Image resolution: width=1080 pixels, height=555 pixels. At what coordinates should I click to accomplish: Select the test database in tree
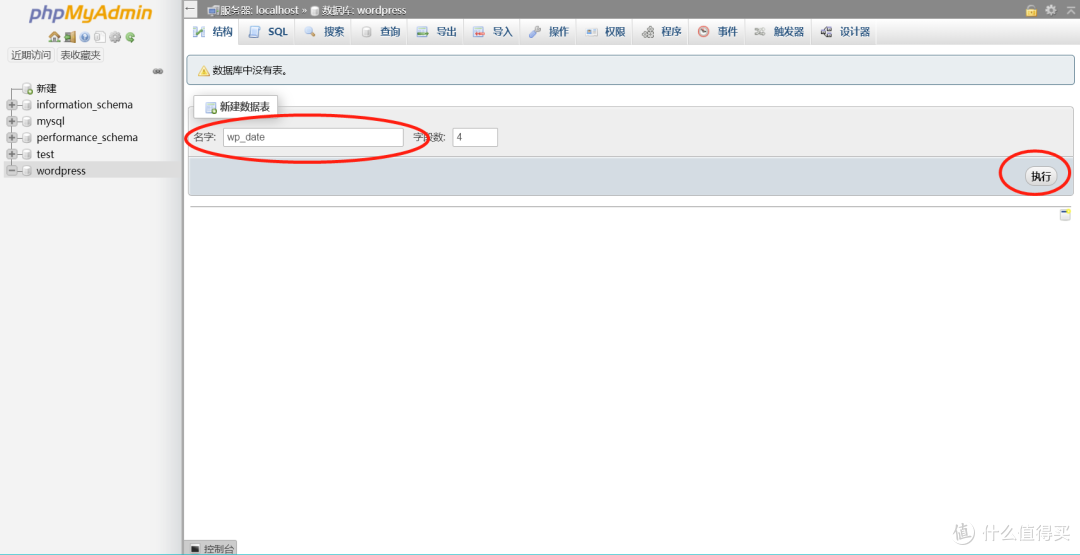[x=45, y=154]
